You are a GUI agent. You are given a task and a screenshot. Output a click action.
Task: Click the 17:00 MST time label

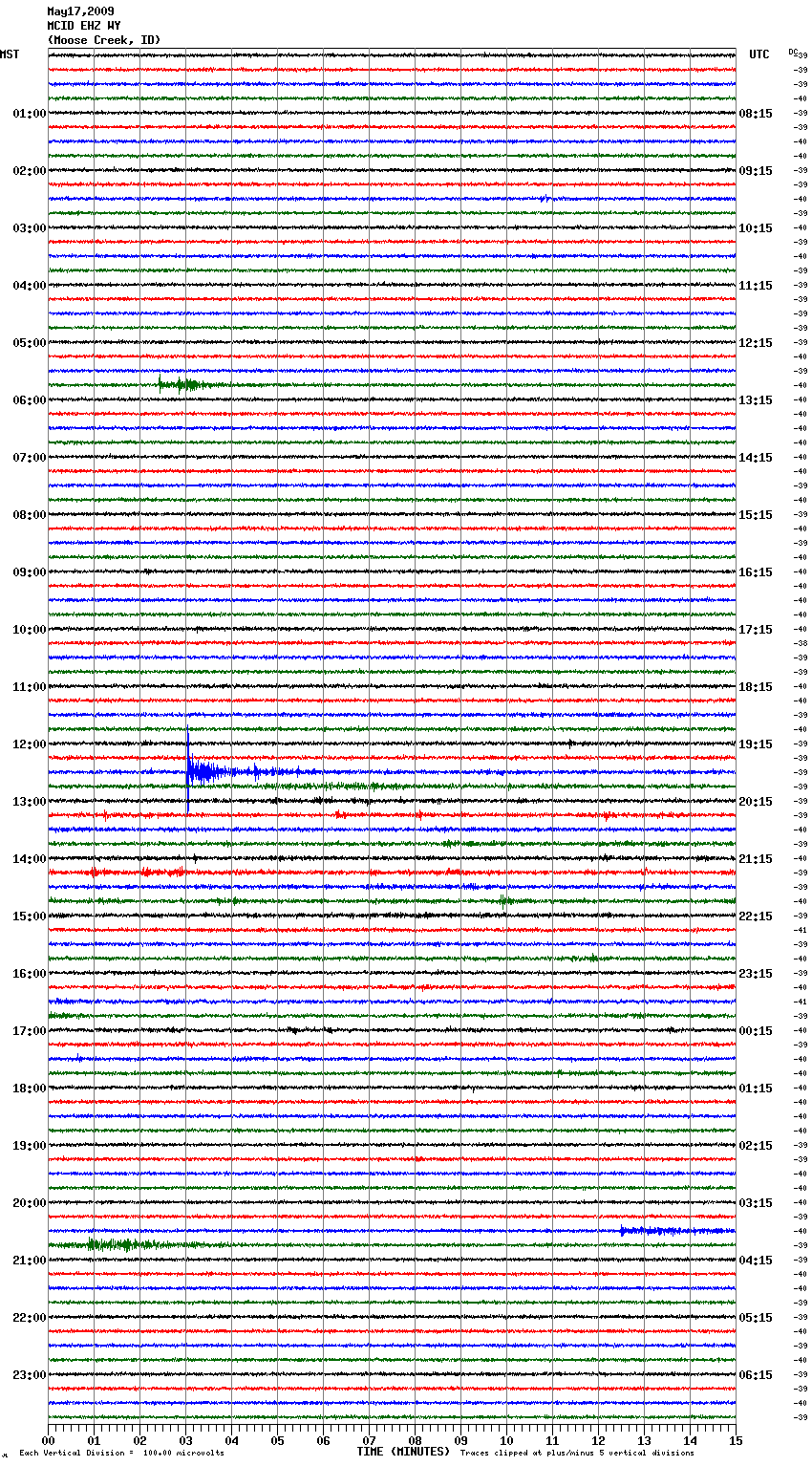point(30,1031)
